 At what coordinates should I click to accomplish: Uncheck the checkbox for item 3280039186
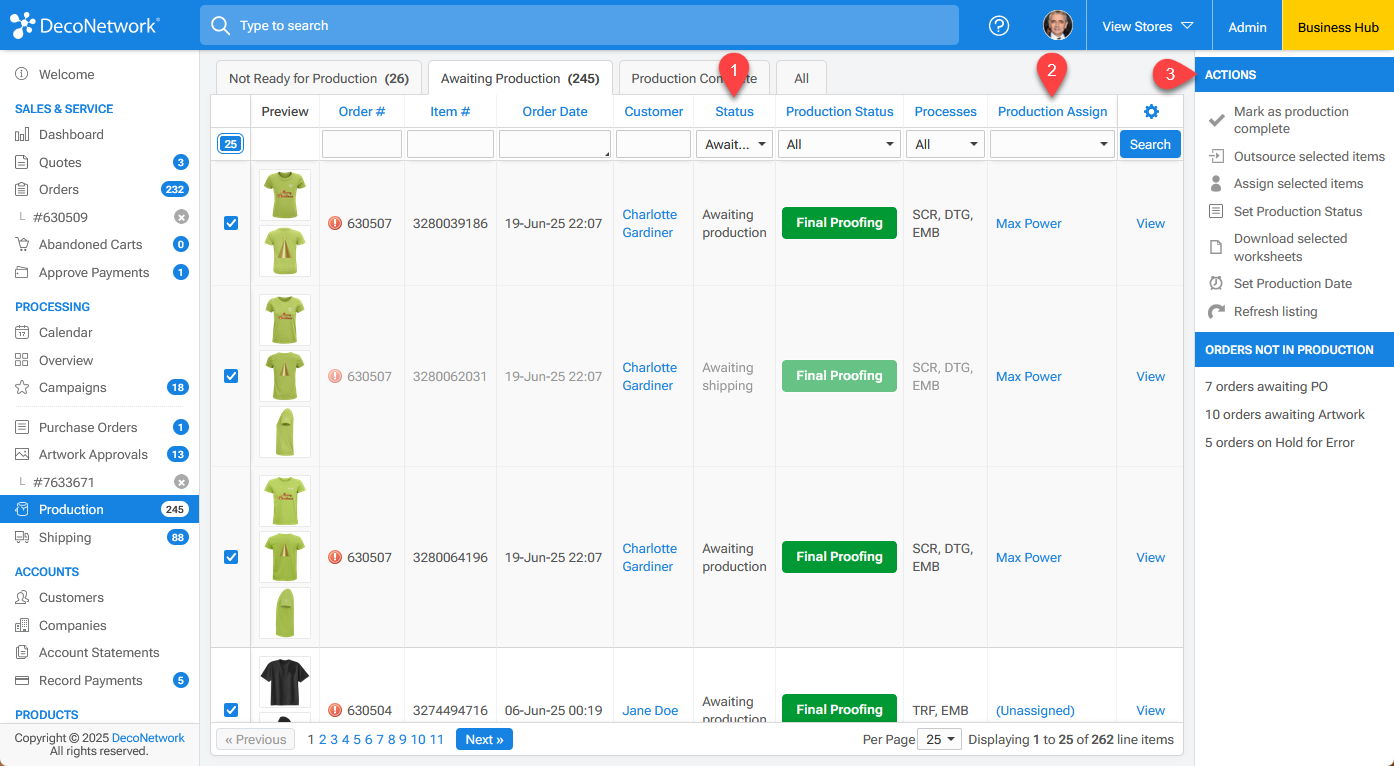click(x=231, y=223)
